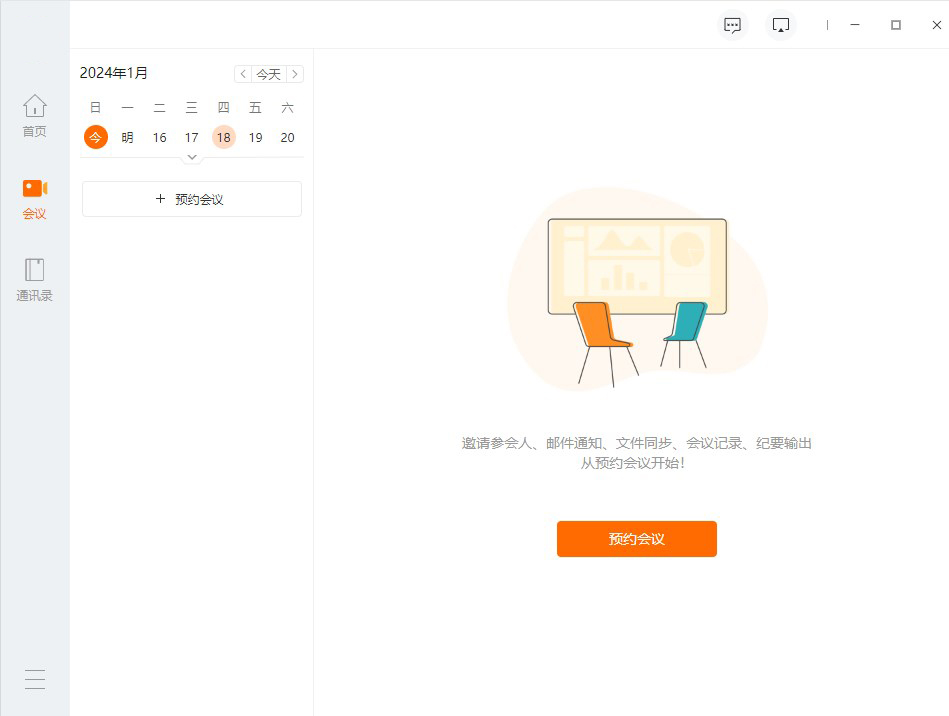The height and width of the screenshot is (716, 949).
Task: Go to the previous week with the left chevron
Action: pos(243,73)
